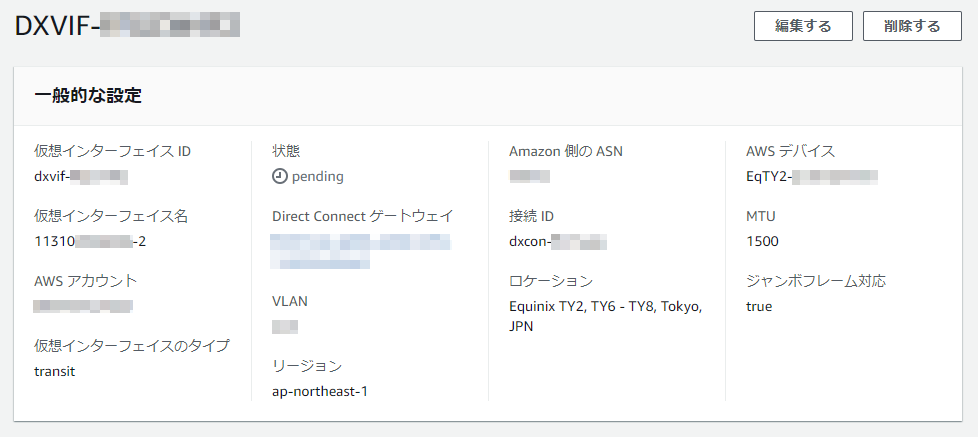Click the ap-northeast-1 region value
This screenshot has width=978, height=437.
tap(320, 391)
